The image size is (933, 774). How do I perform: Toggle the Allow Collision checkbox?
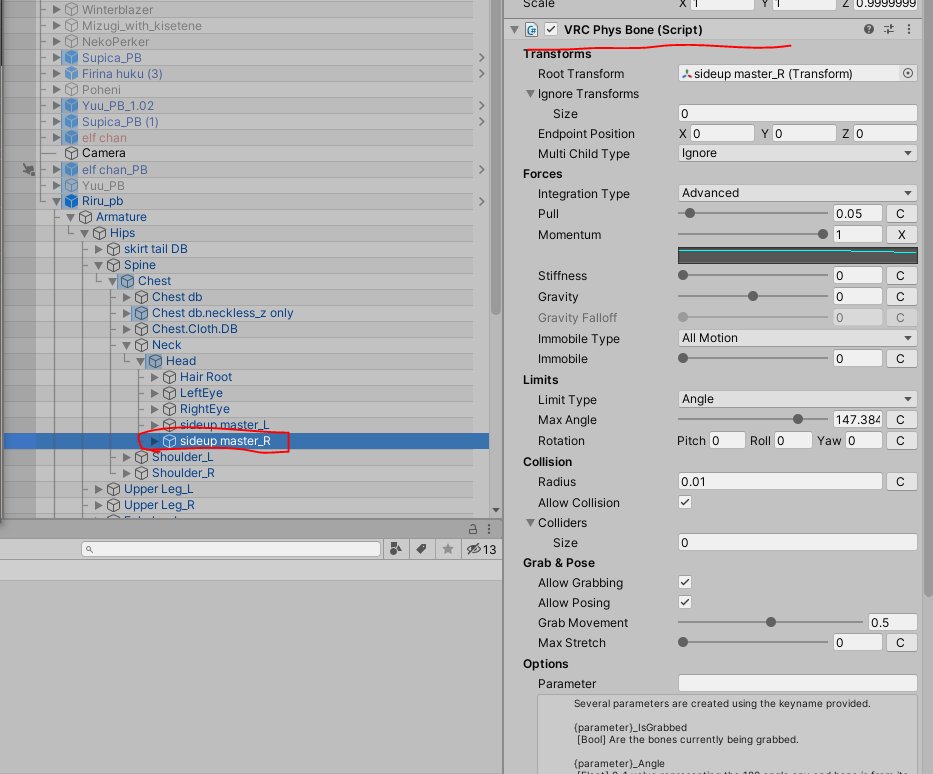tap(685, 502)
